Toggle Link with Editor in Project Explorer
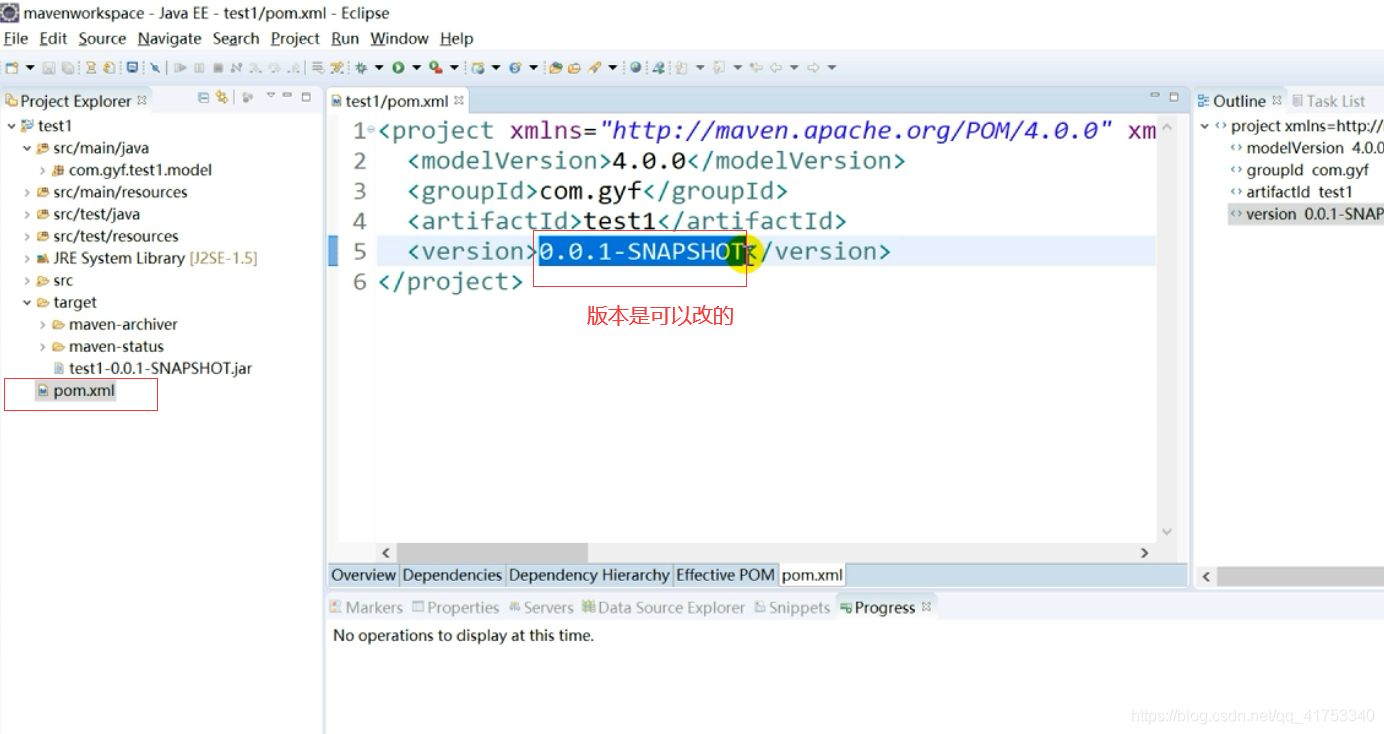This screenshot has width=1384, height=734. (x=221, y=97)
